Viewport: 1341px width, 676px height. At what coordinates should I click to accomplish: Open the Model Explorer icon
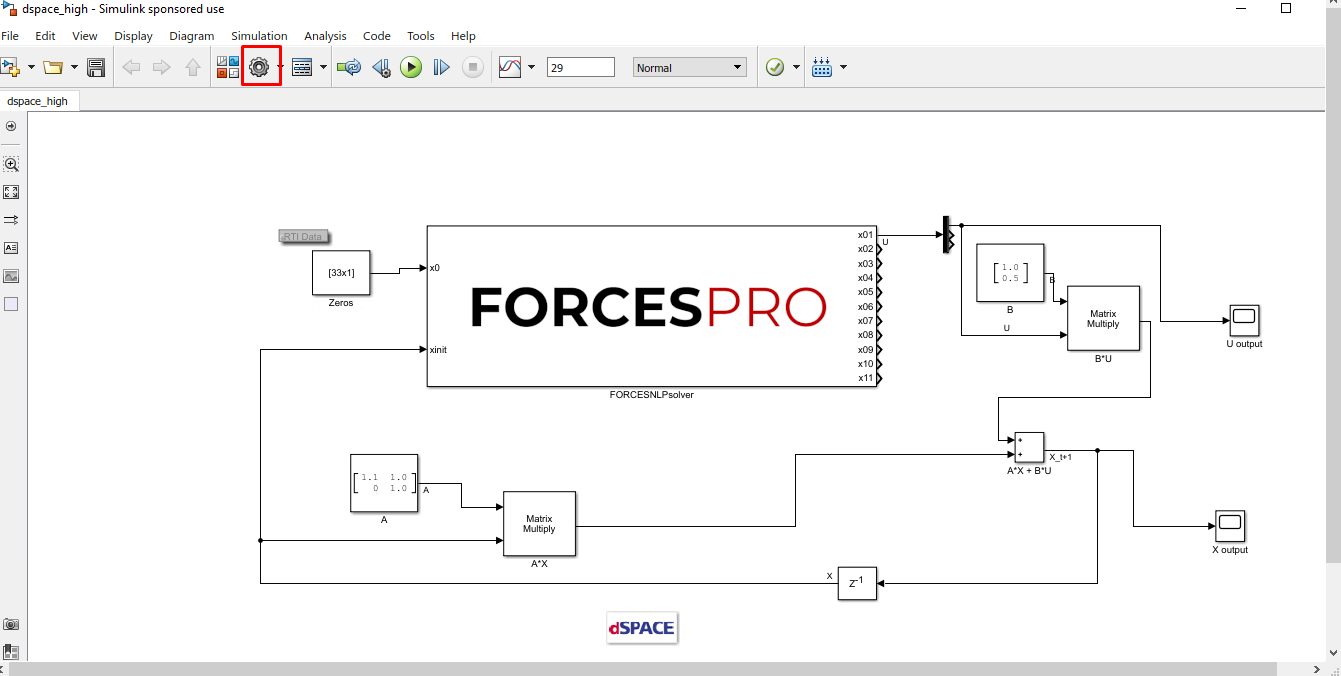pos(302,67)
